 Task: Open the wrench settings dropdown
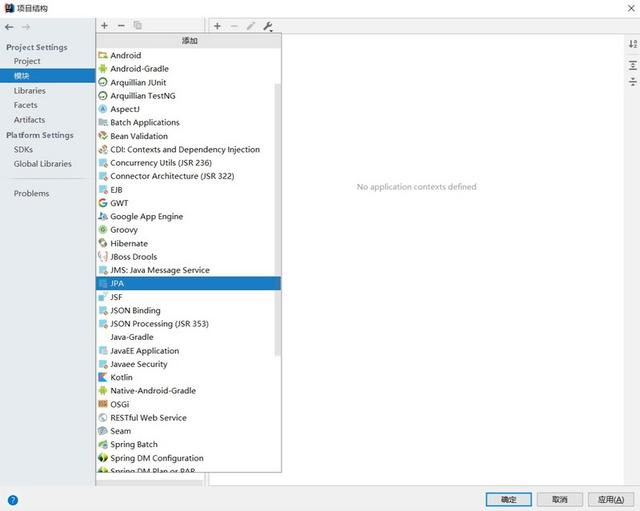point(268,25)
